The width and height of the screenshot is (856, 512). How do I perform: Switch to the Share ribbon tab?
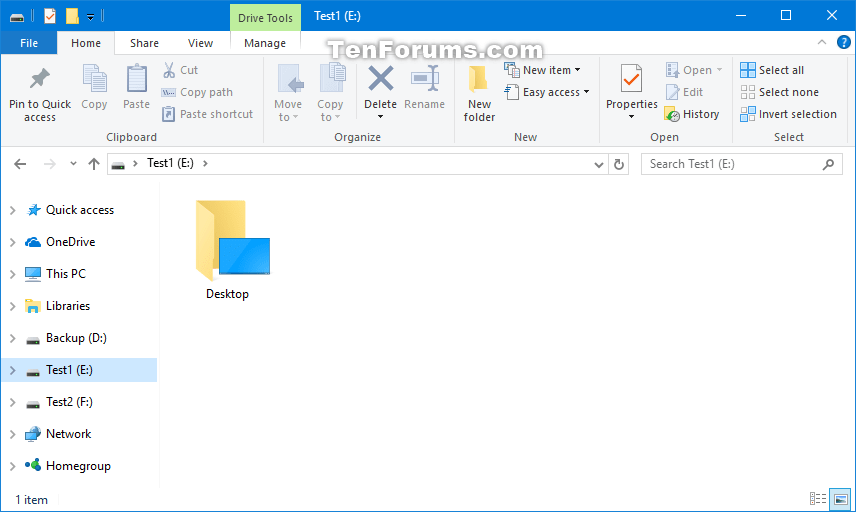point(144,43)
